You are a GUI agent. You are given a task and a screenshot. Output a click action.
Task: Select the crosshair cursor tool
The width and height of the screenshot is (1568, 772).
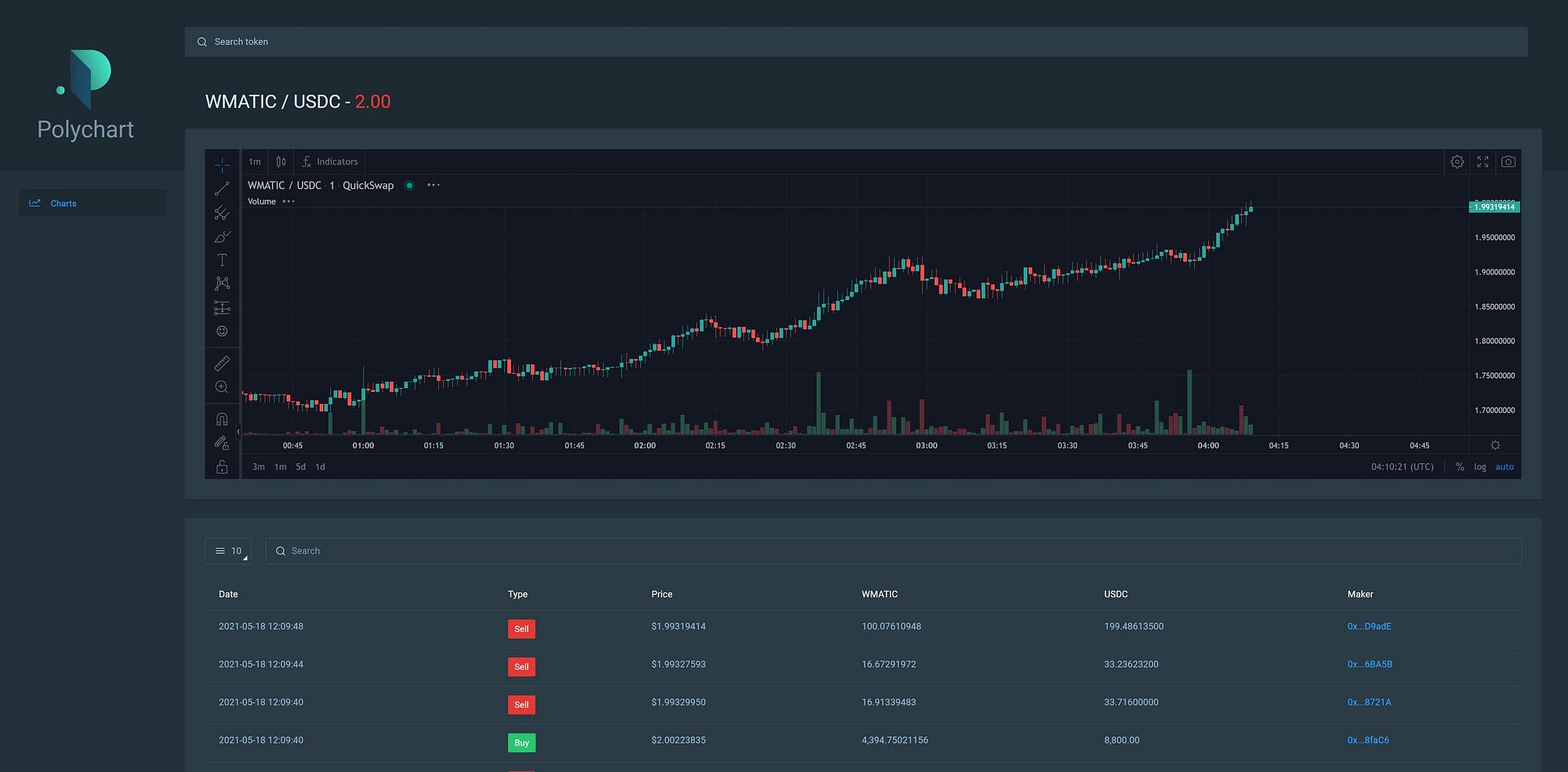(222, 165)
